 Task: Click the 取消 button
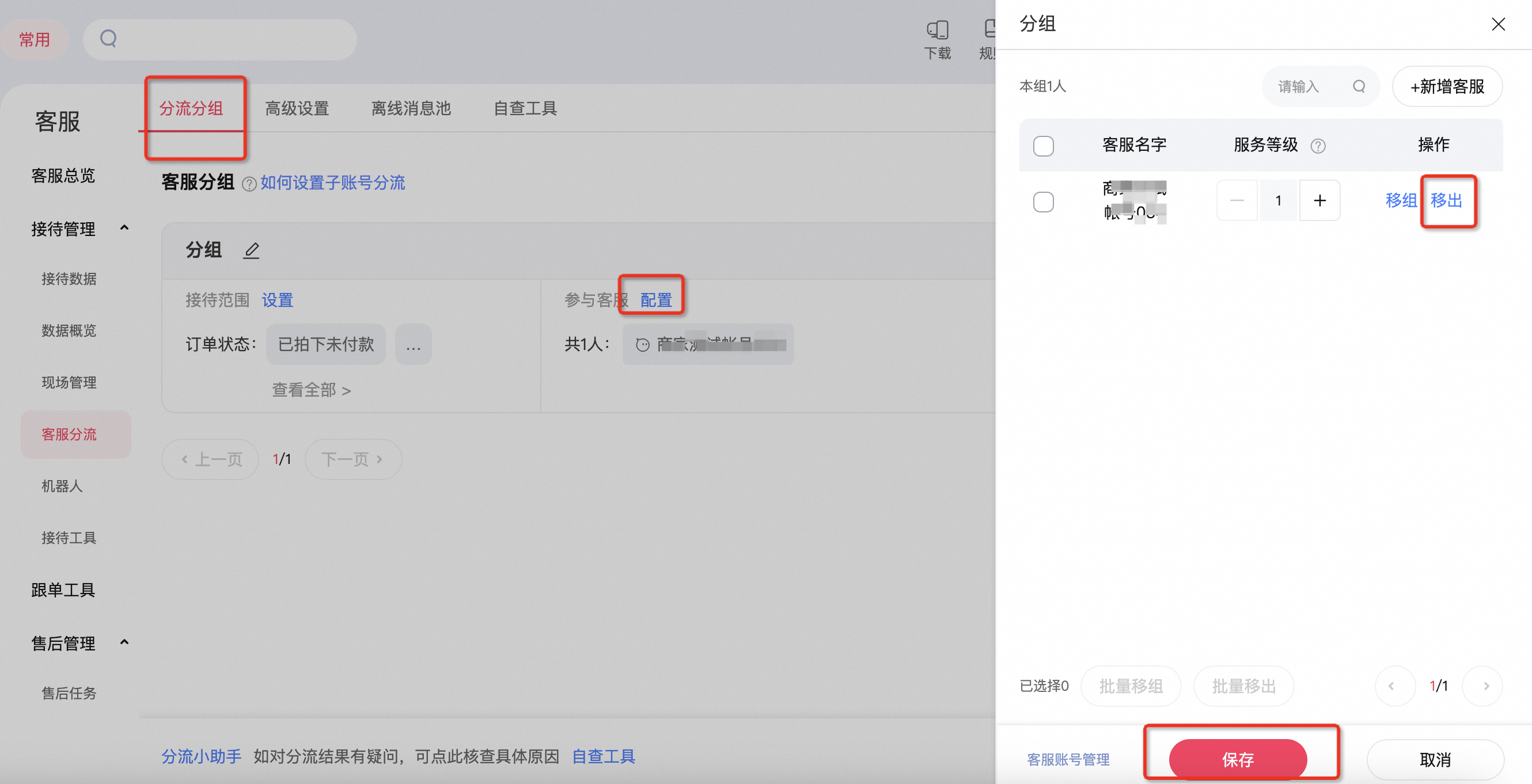tap(1435, 759)
